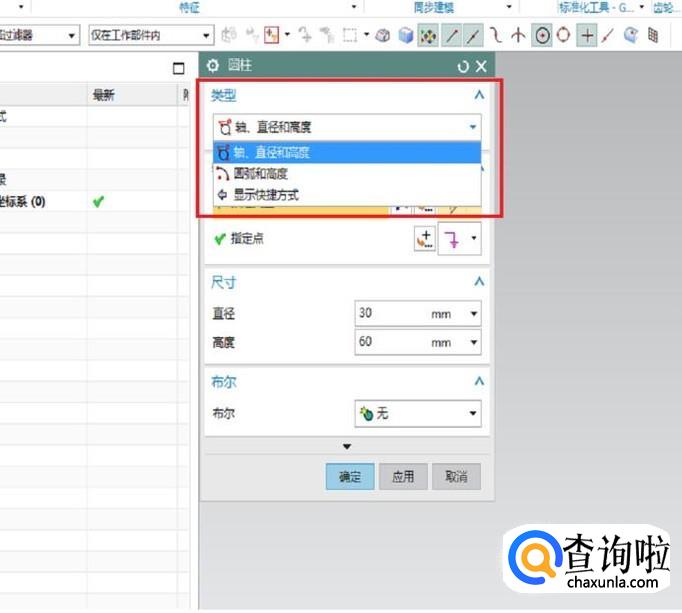Image resolution: width=682 pixels, height=613 pixels.
Task: Click the plus crosshair snap icon in toolbar
Action: coord(587,36)
